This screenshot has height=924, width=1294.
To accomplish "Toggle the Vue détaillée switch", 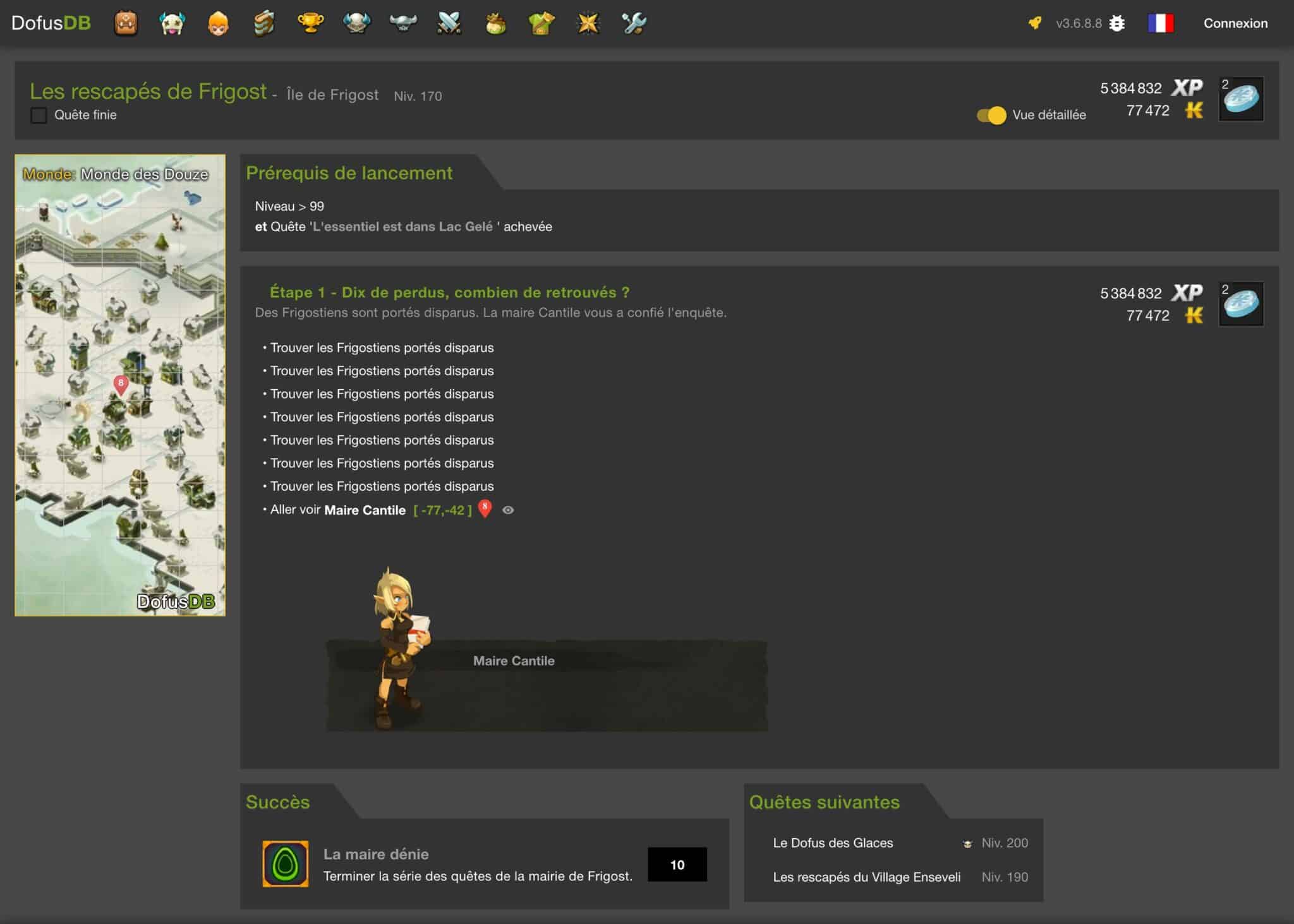I will 991,115.
